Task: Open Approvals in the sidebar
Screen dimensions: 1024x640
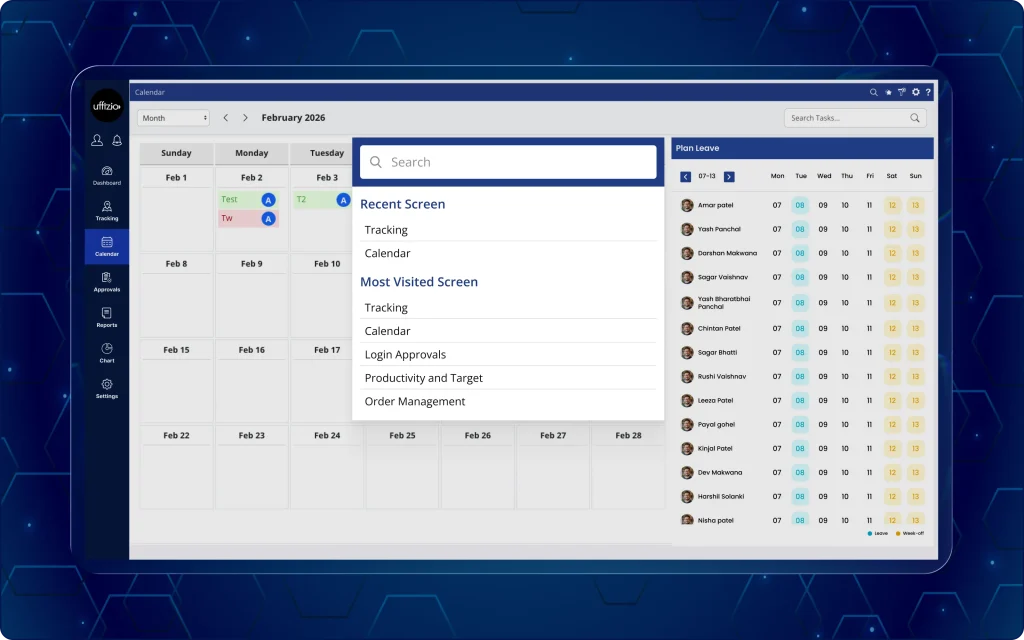Action: 106,282
